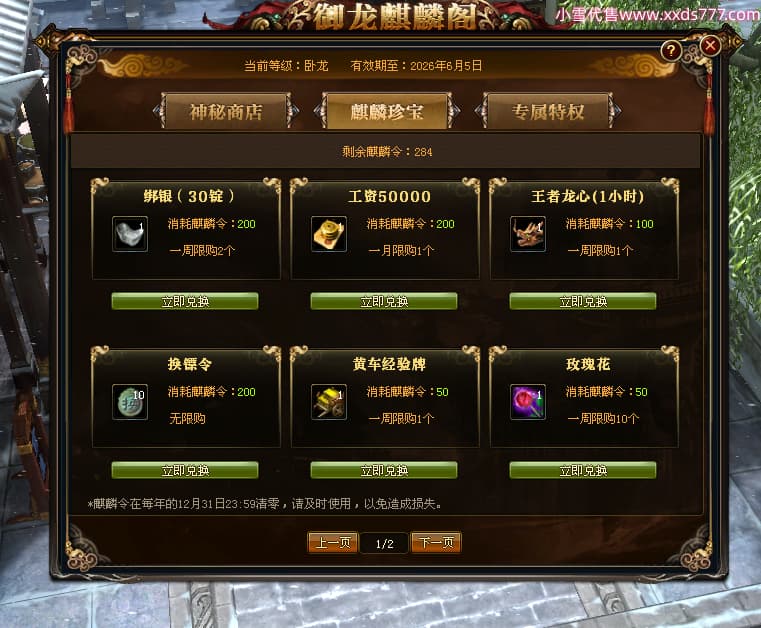Redeem 黄车经验牌 with 立即兑换
Image resolution: width=761 pixels, height=628 pixels.
tap(384, 470)
